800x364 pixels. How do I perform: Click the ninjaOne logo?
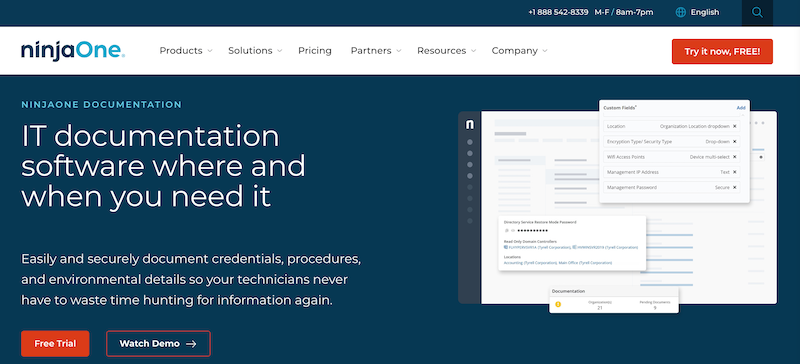(x=73, y=51)
